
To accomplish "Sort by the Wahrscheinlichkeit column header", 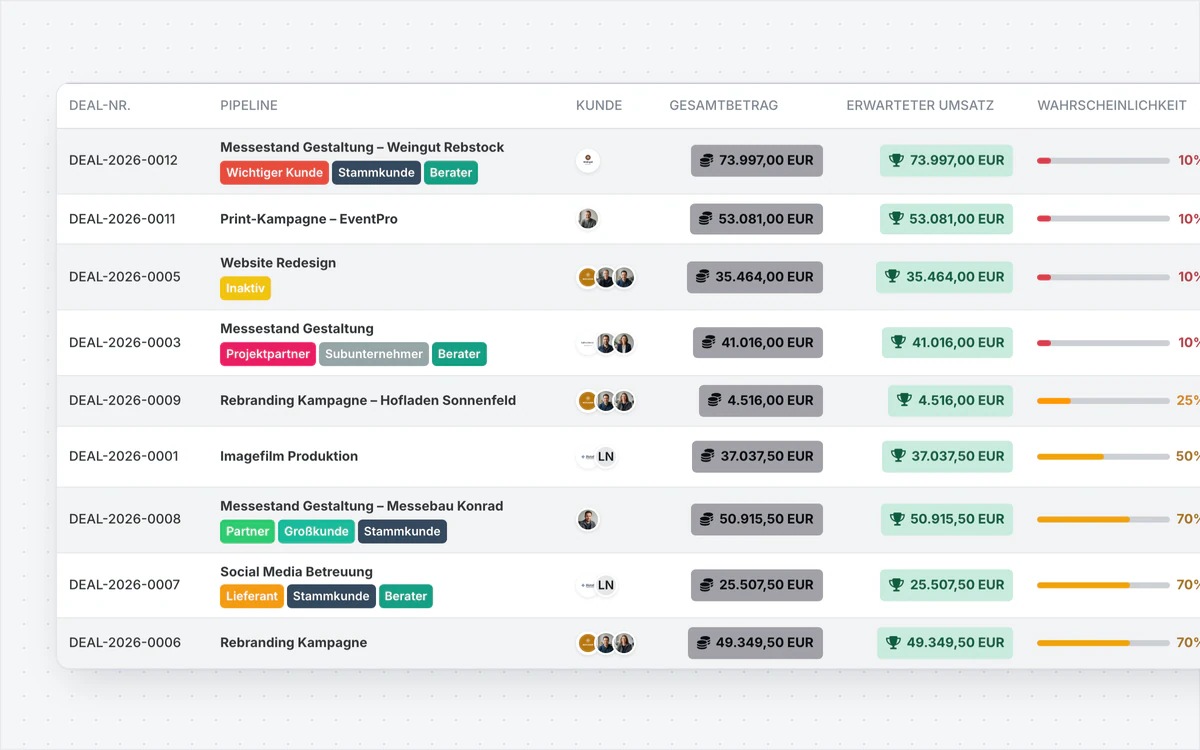I will coord(1112,105).
